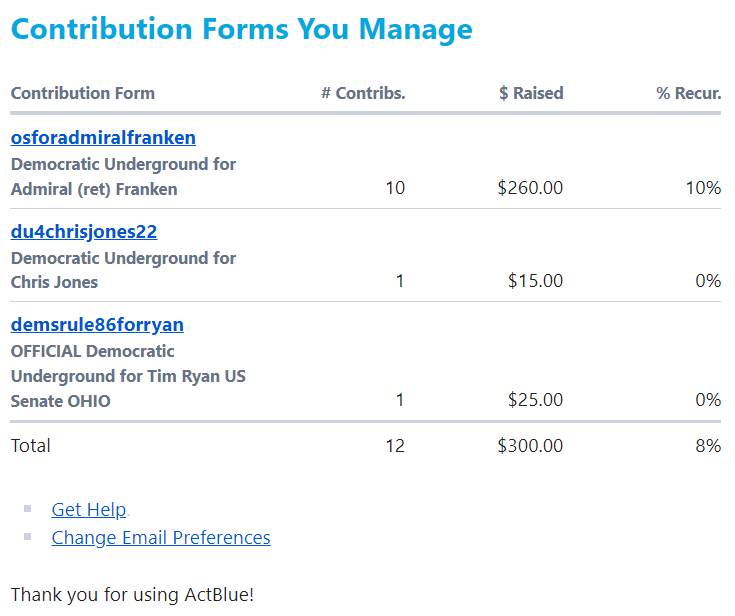Screen dimensions: 735x616
Task: Click the Contribution Forms You Manage heading
Action: (241, 29)
